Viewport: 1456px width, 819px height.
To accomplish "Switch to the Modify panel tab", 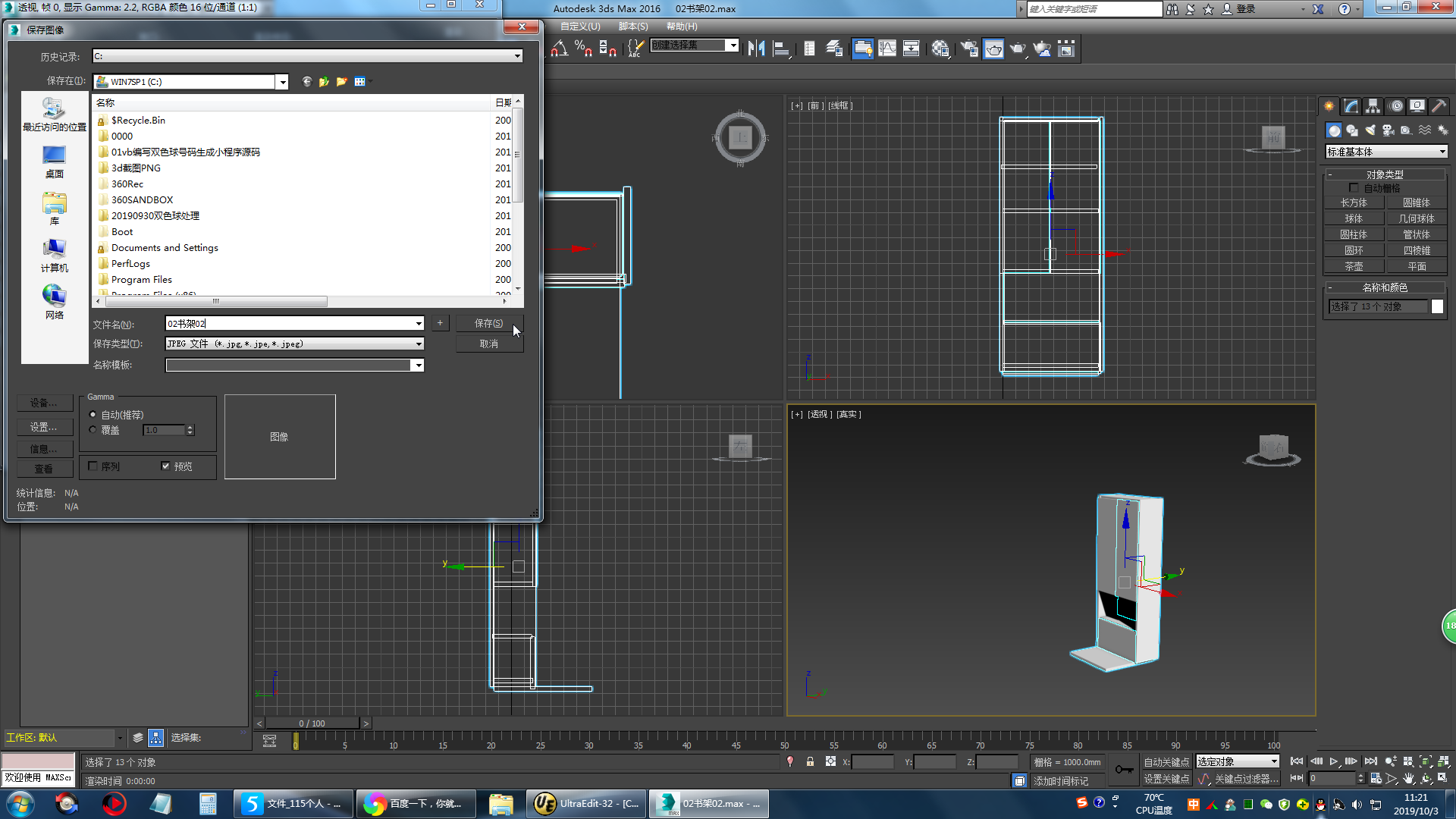I will (x=1351, y=106).
